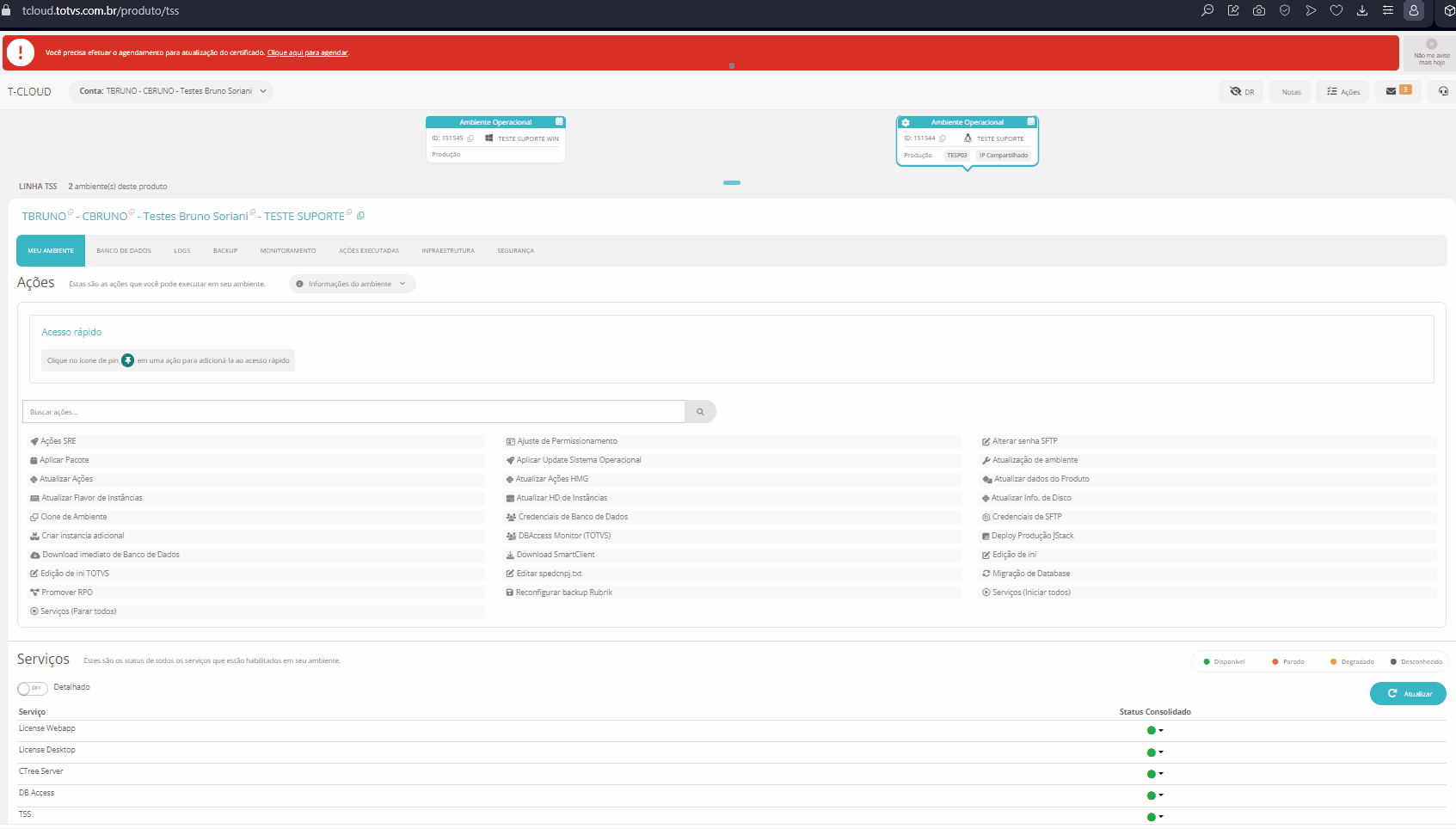Click the support headset icon
This screenshot has height=829, width=1456.
1443,91
